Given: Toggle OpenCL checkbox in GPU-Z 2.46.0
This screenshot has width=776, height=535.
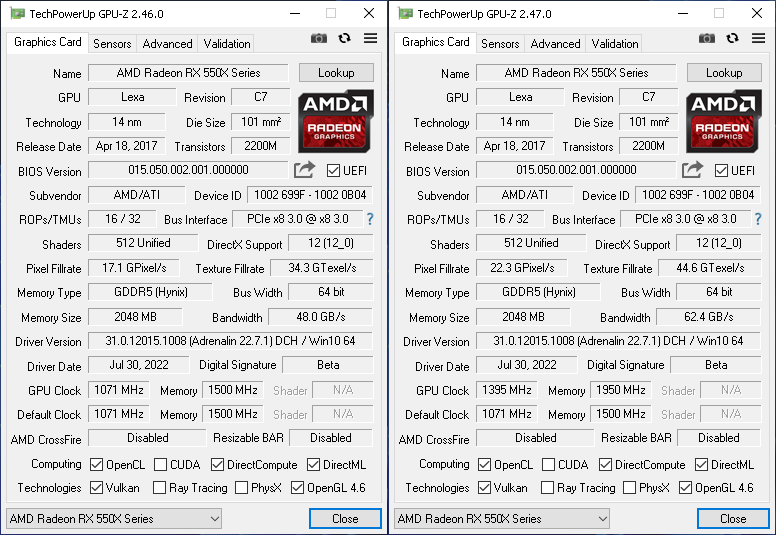Looking at the screenshot, I should point(97,465).
